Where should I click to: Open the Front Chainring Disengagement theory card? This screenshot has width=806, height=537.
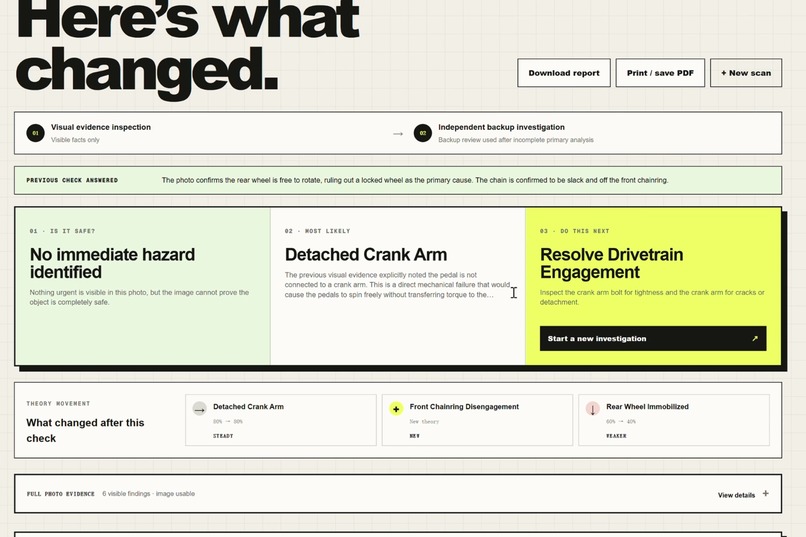(477, 420)
